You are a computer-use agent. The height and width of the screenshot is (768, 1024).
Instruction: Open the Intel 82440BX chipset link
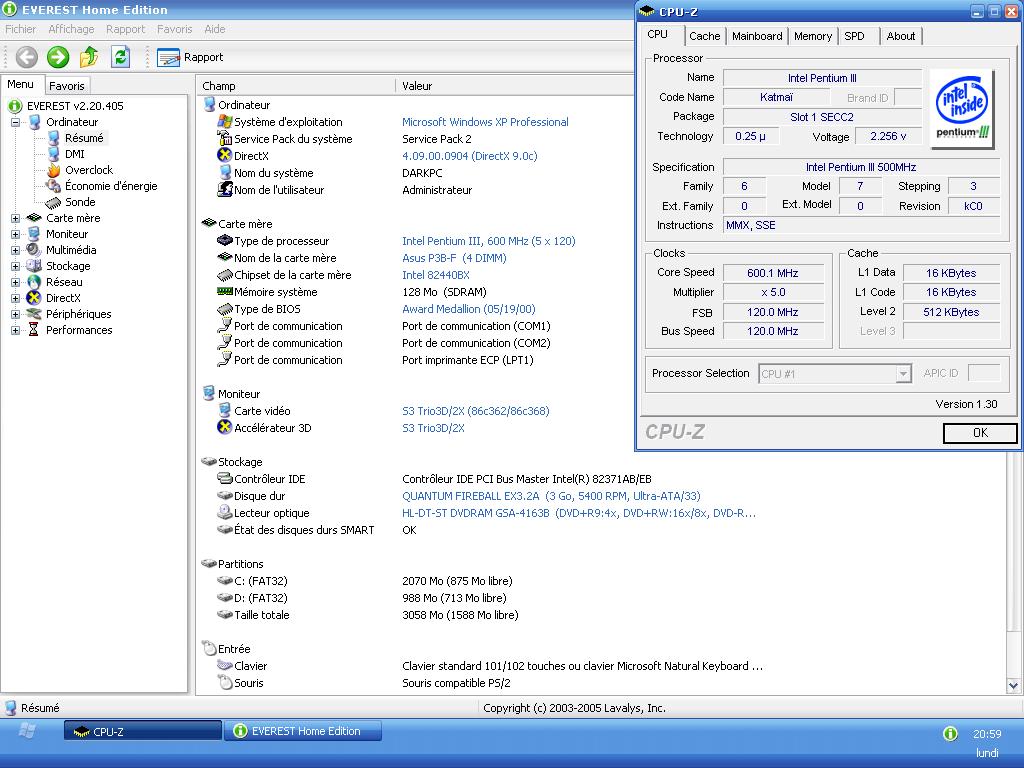(x=436, y=275)
